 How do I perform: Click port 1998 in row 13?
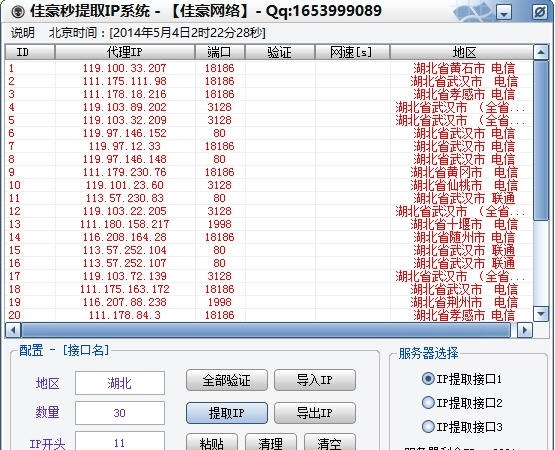[219, 224]
